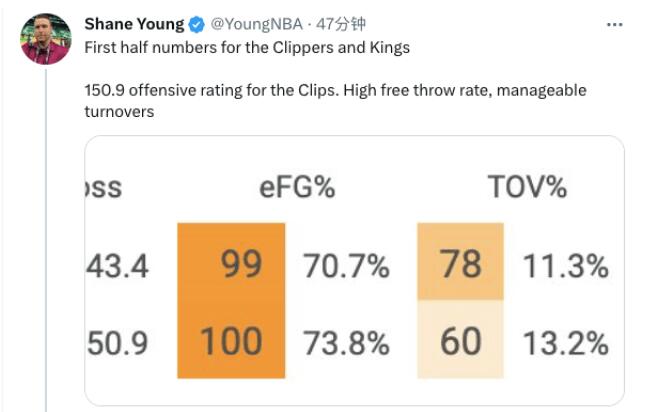Click the orange cell showing 99

pyautogui.click(x=231, y=265)
